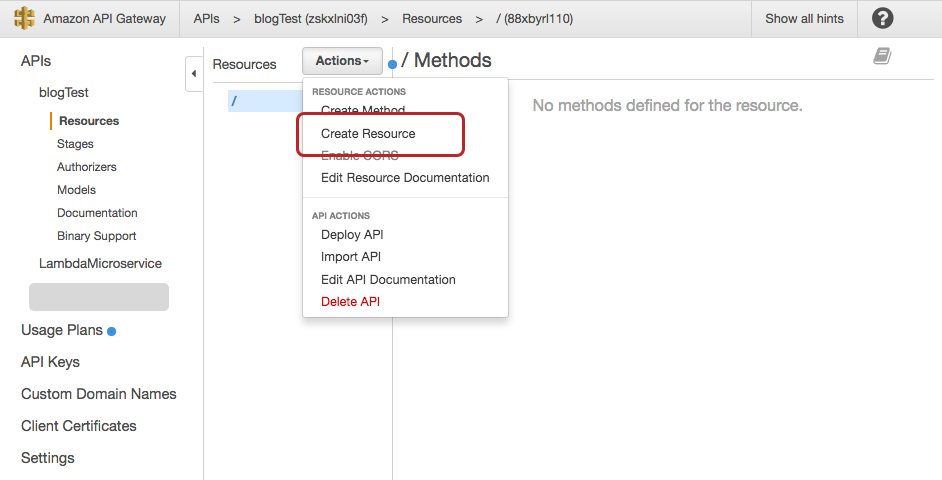Image resolution: width=942 pixels, height=480 pixels.
Task: Open the documentation book icon
Action: click(x=882, y=56)
